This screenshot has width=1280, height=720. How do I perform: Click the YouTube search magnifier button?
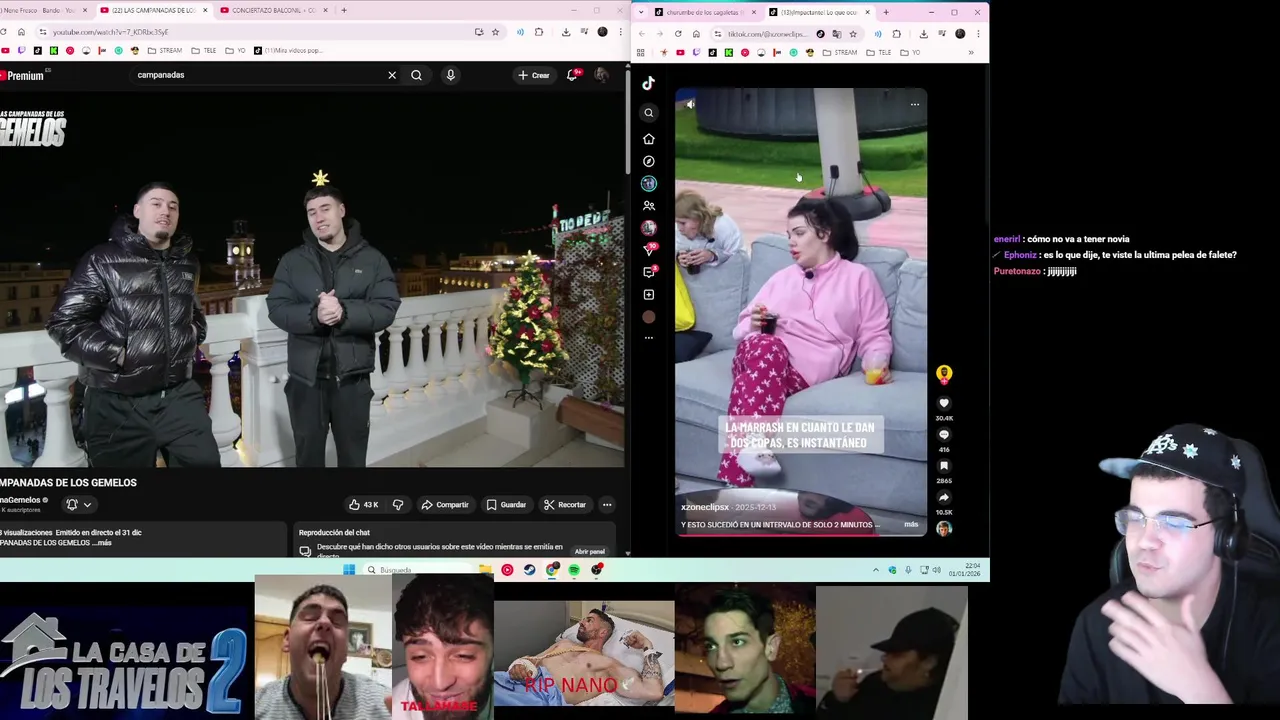[416, 75]
